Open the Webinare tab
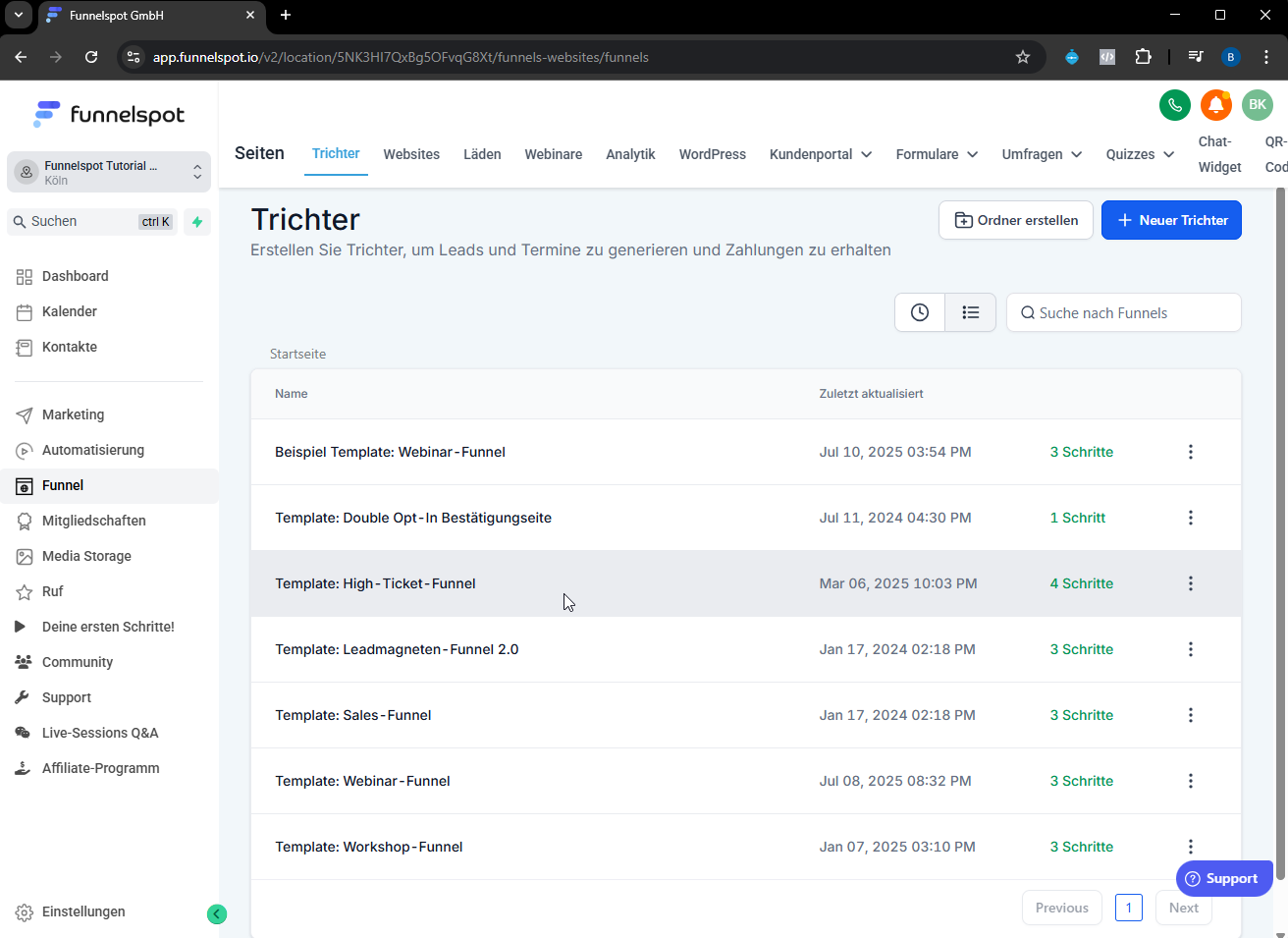The image size is (1288, 938). (x=554, y=154)
